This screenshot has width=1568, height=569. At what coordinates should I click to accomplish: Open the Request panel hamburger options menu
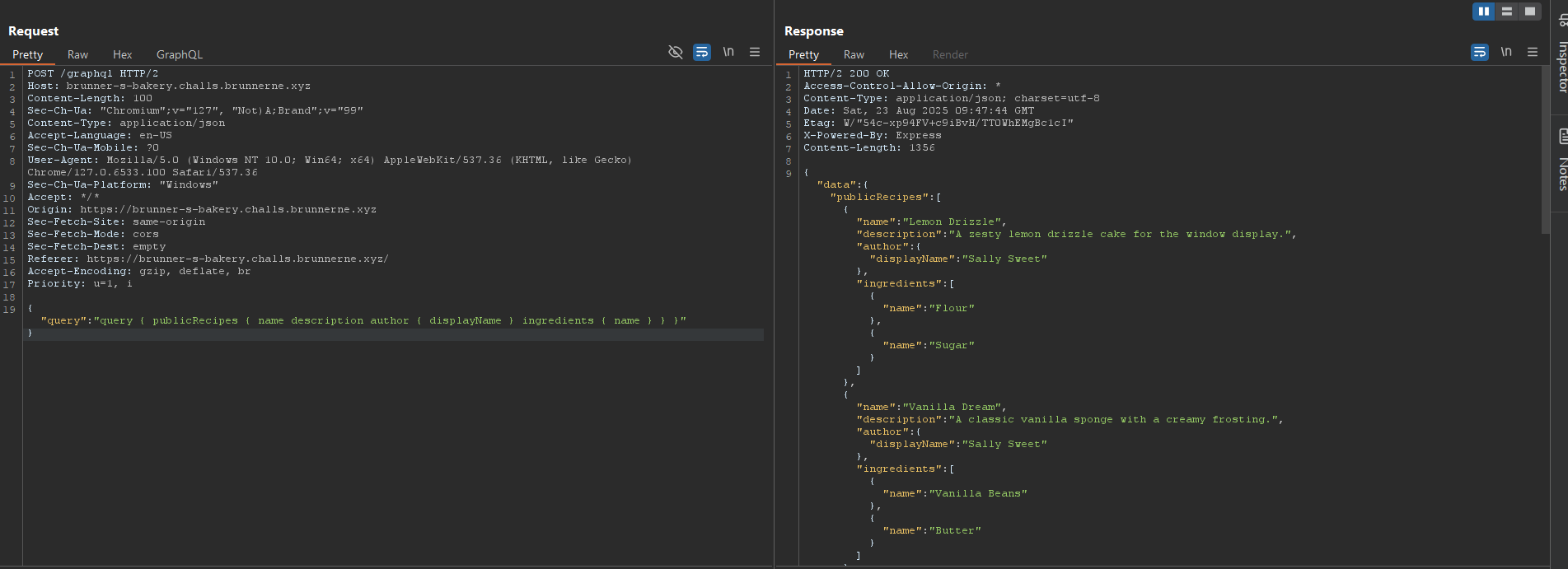click(x=755, y=52)
